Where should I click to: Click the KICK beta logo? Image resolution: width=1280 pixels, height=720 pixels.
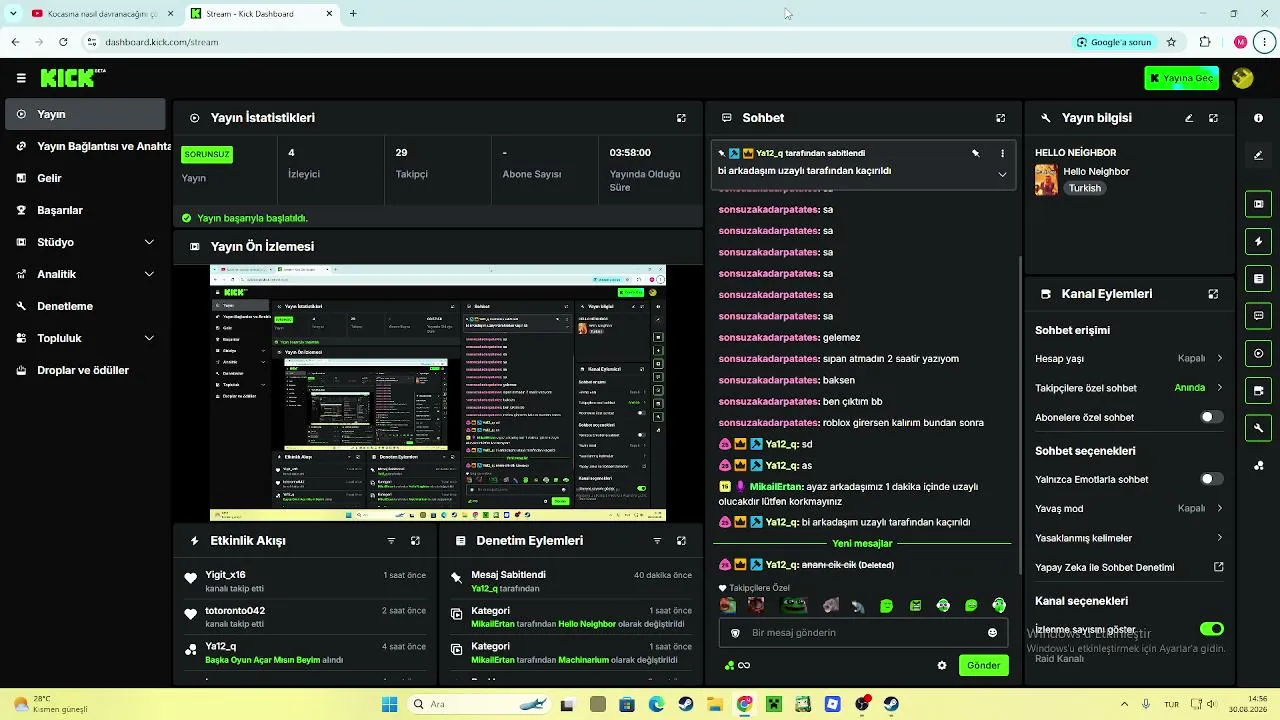tap(73, 78)
